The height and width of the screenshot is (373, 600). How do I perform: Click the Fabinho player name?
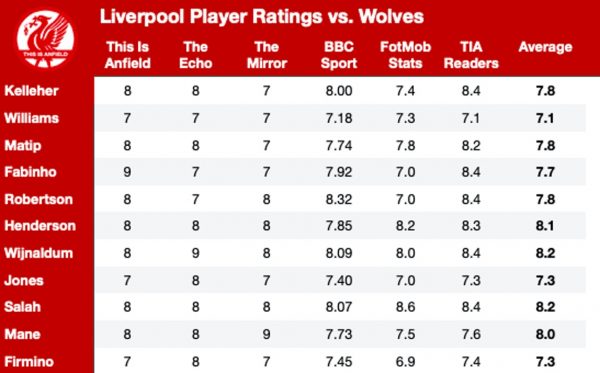[x=30, y=172]
